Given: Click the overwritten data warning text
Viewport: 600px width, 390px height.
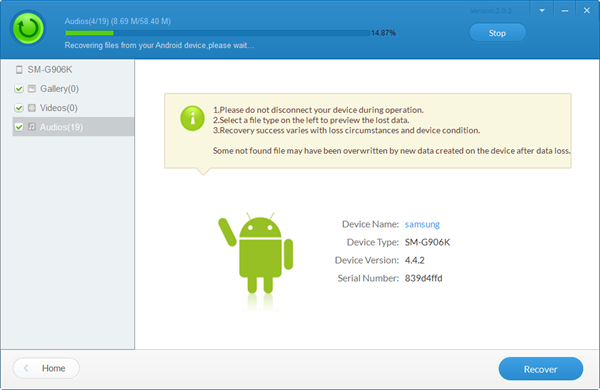Looking at the screenshot, I should pos(391,151).
